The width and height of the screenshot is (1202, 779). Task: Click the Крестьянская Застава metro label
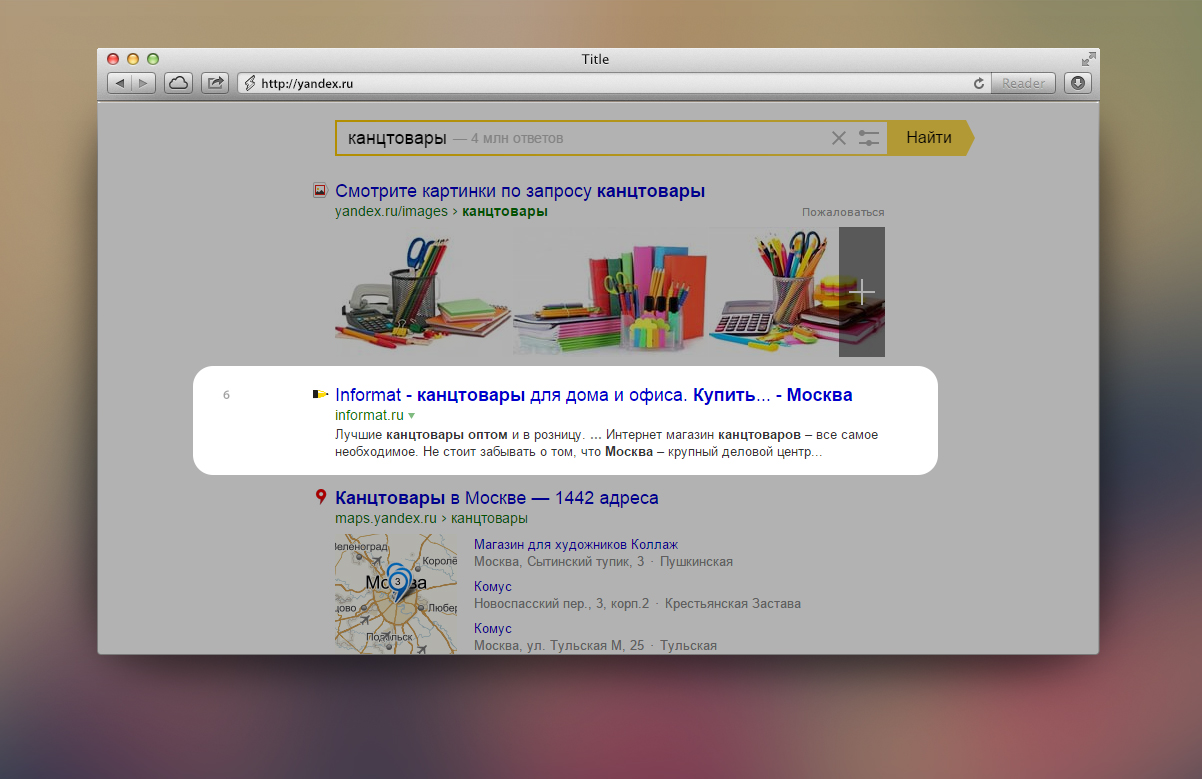[x=732, y=604]
